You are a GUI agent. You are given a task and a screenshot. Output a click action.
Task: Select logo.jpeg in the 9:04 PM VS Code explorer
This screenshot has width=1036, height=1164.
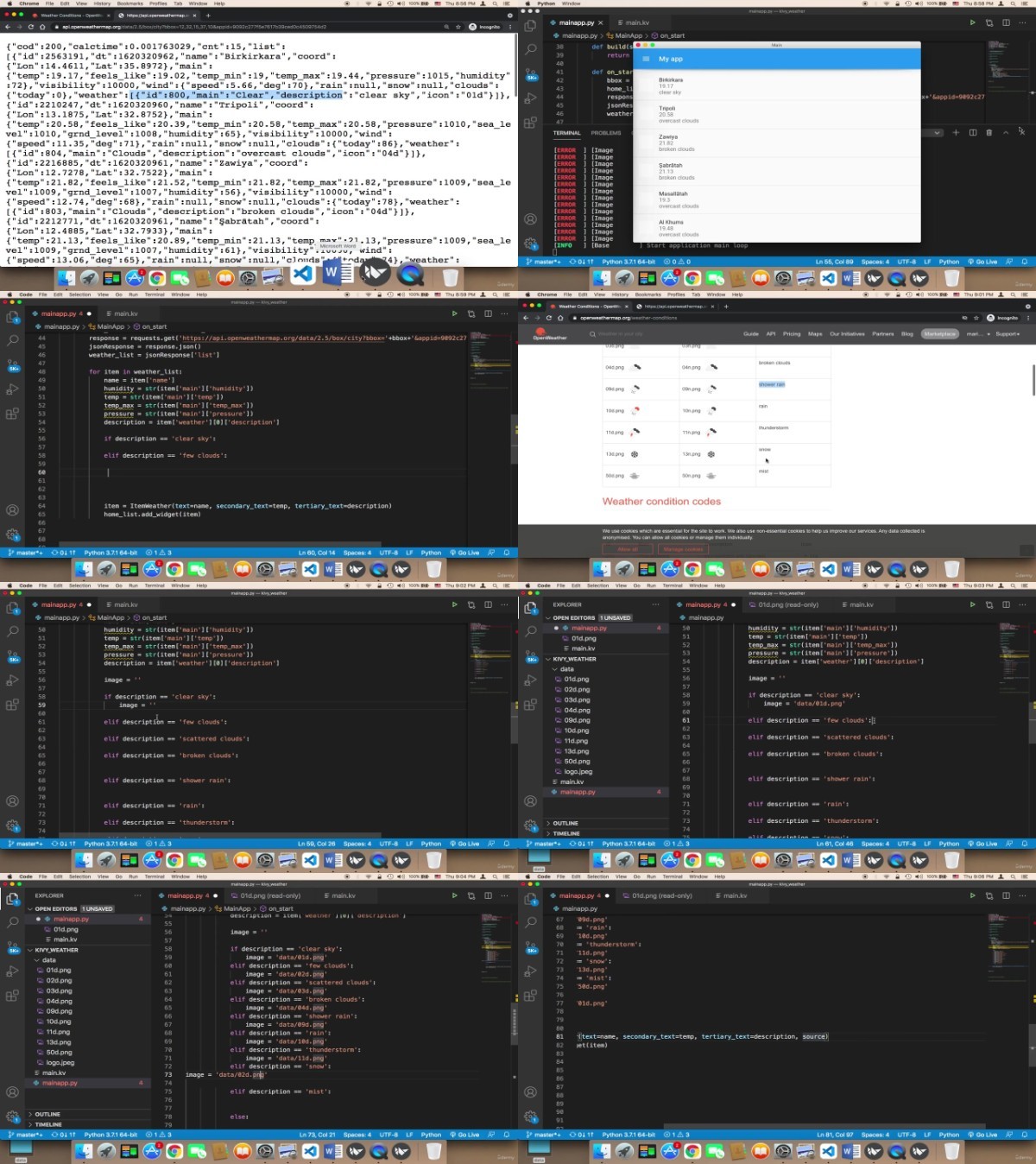pos(60,1063)
